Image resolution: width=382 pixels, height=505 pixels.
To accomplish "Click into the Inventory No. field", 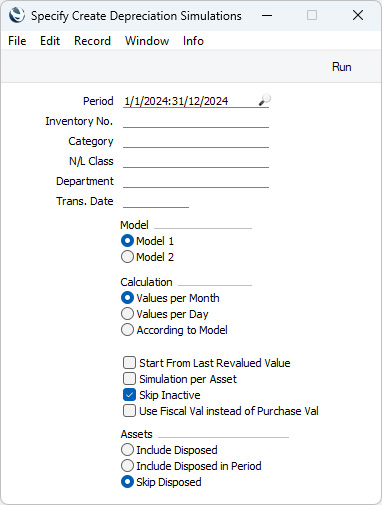I will [196, 121].
